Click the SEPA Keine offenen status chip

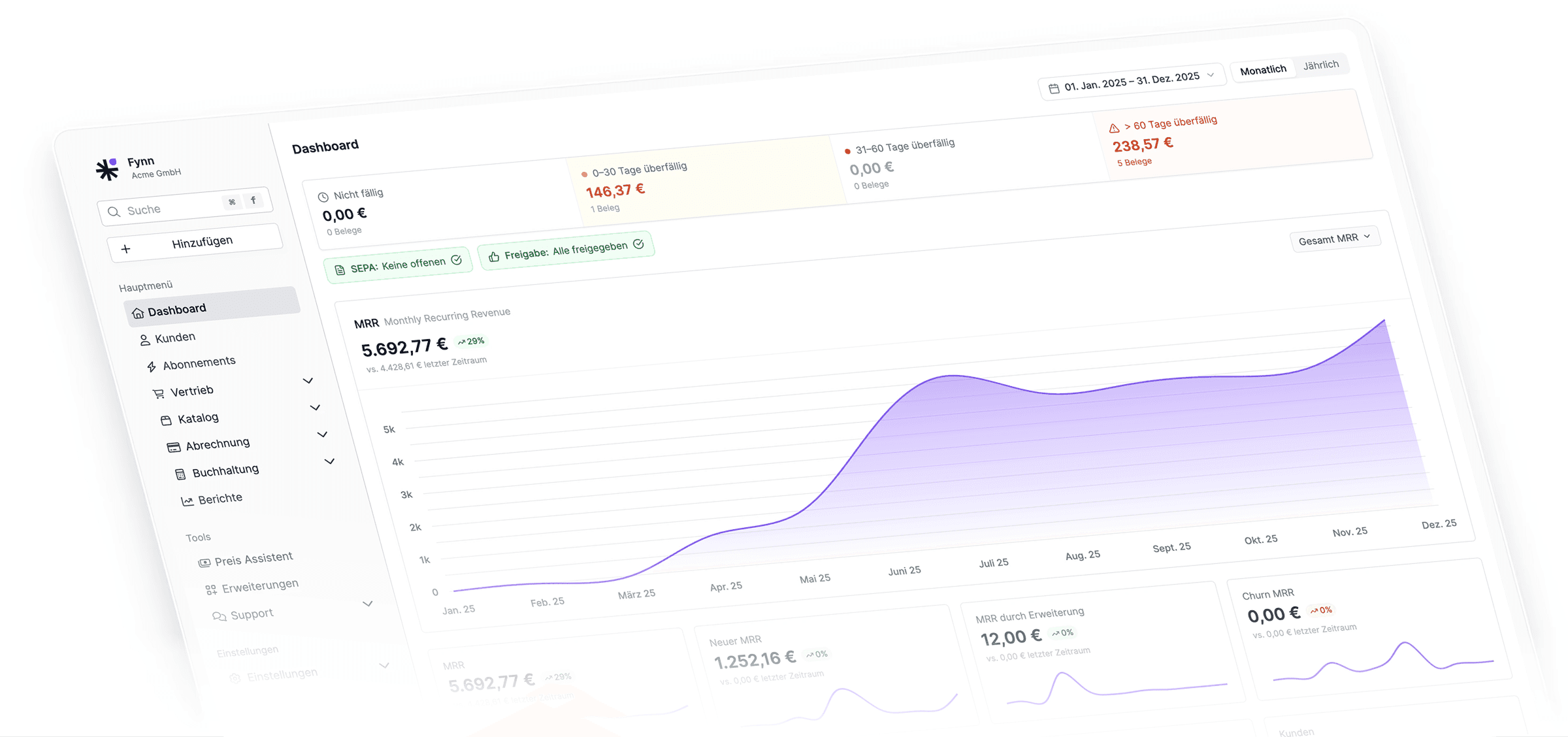coord(399,265)
